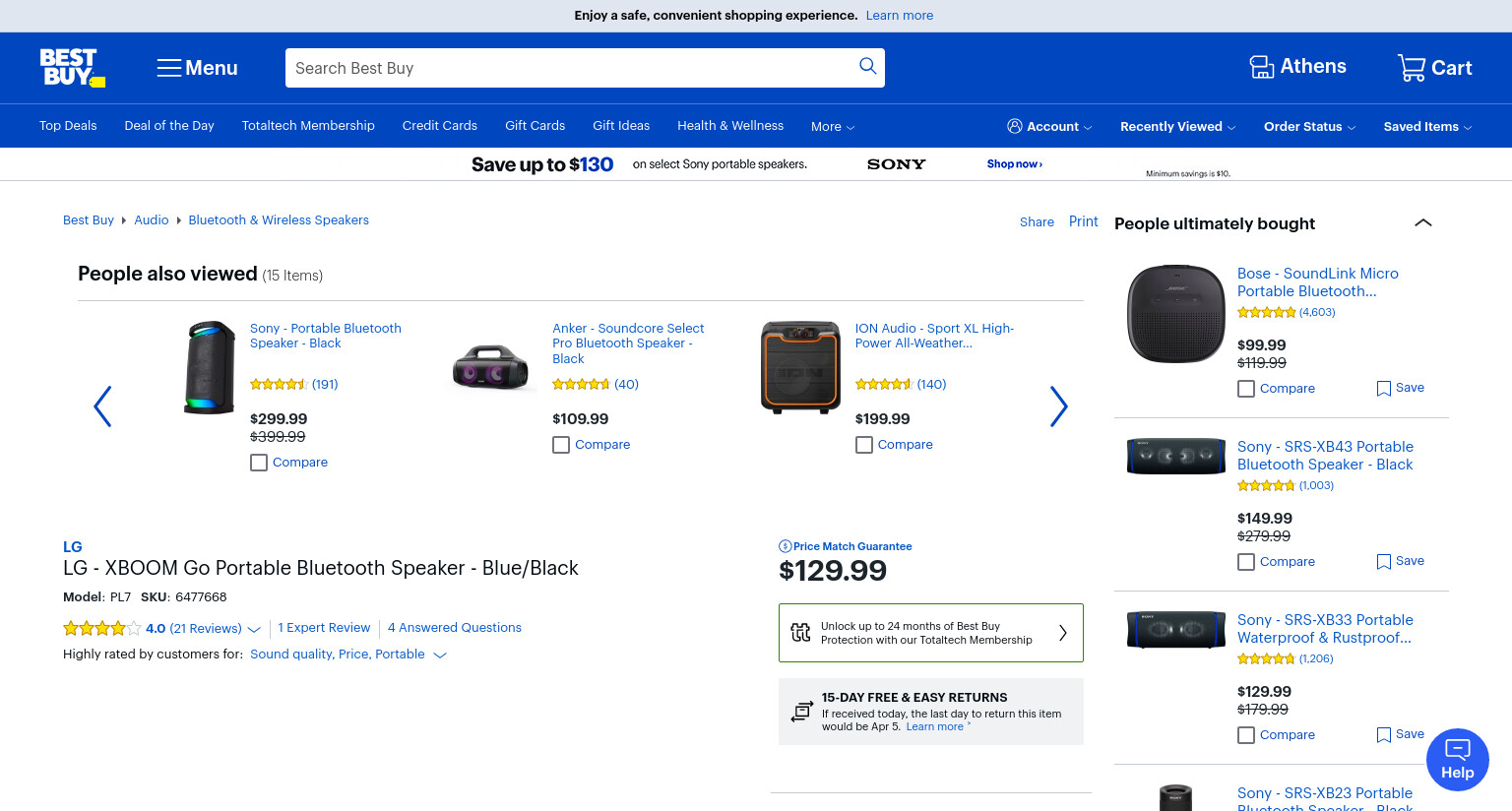This screenshot has width=1512, height=811.
Task: Click ION Audio star rating (140)
Action: (x=884, y=385)
